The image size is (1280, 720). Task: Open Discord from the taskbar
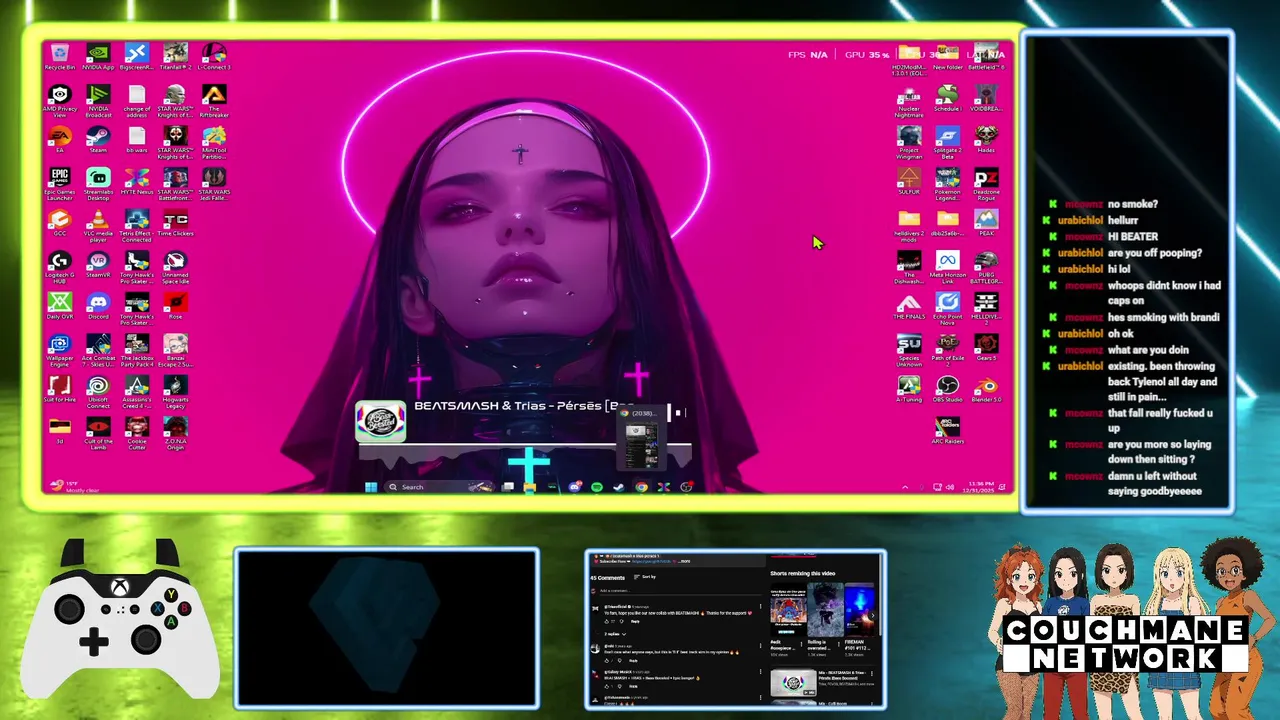coord(574,487)
